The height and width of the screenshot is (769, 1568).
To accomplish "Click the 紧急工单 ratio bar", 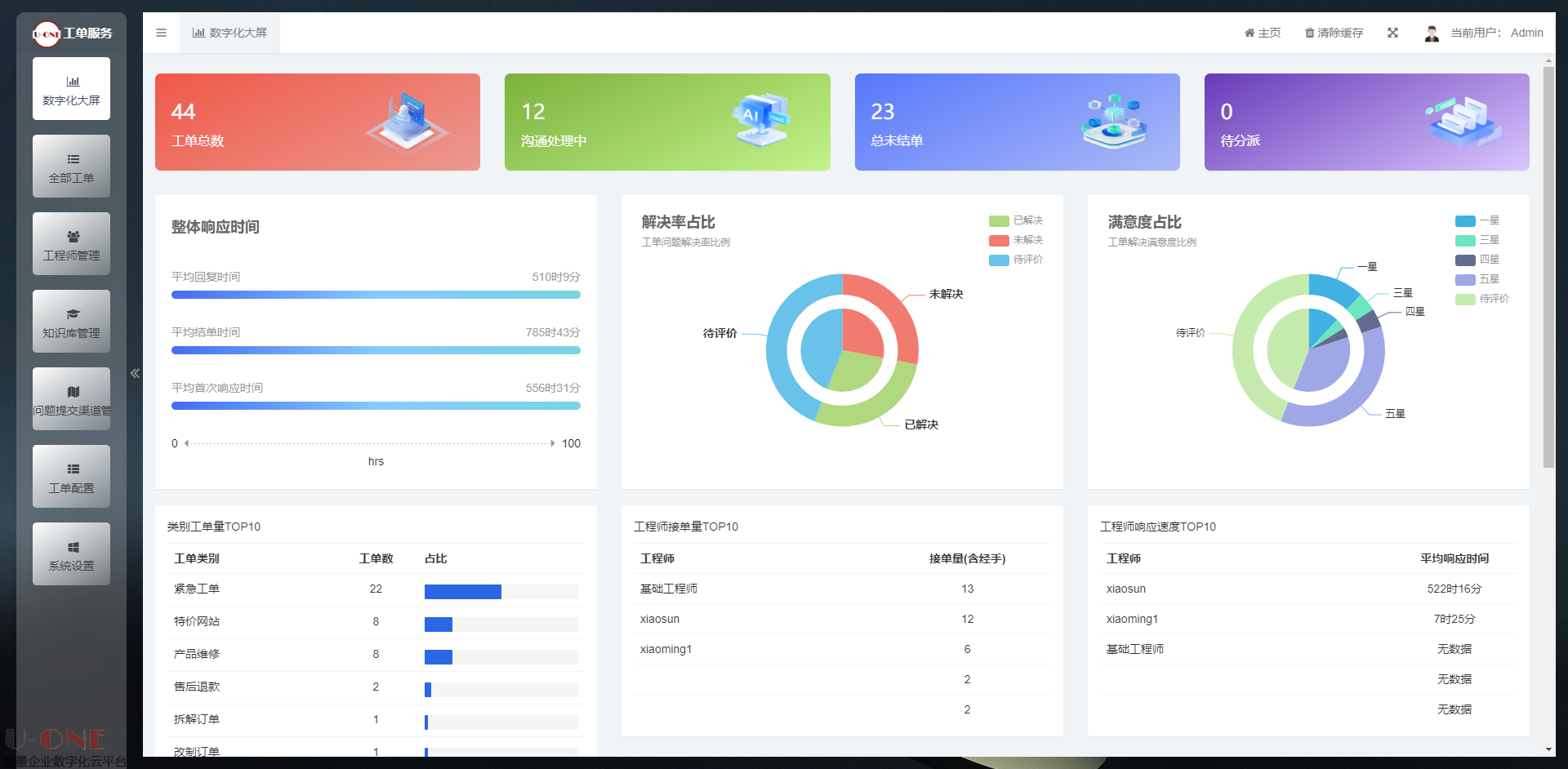I will [x=501, y=592].
